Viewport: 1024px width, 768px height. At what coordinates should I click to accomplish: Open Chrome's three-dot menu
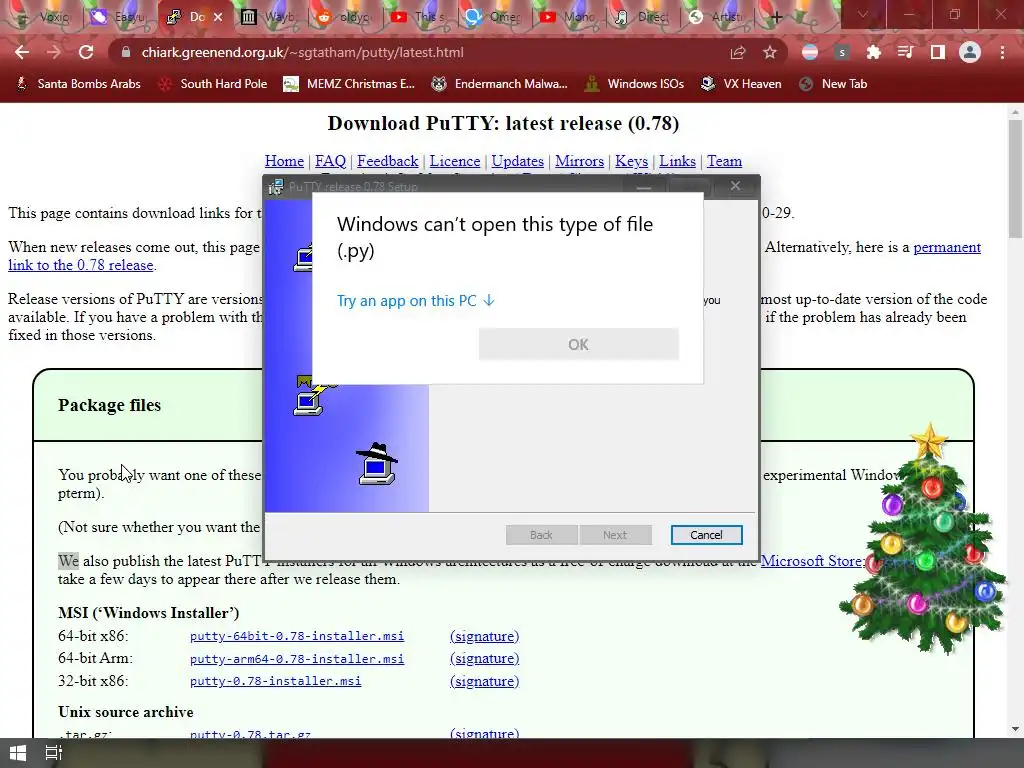(1002, 52)
